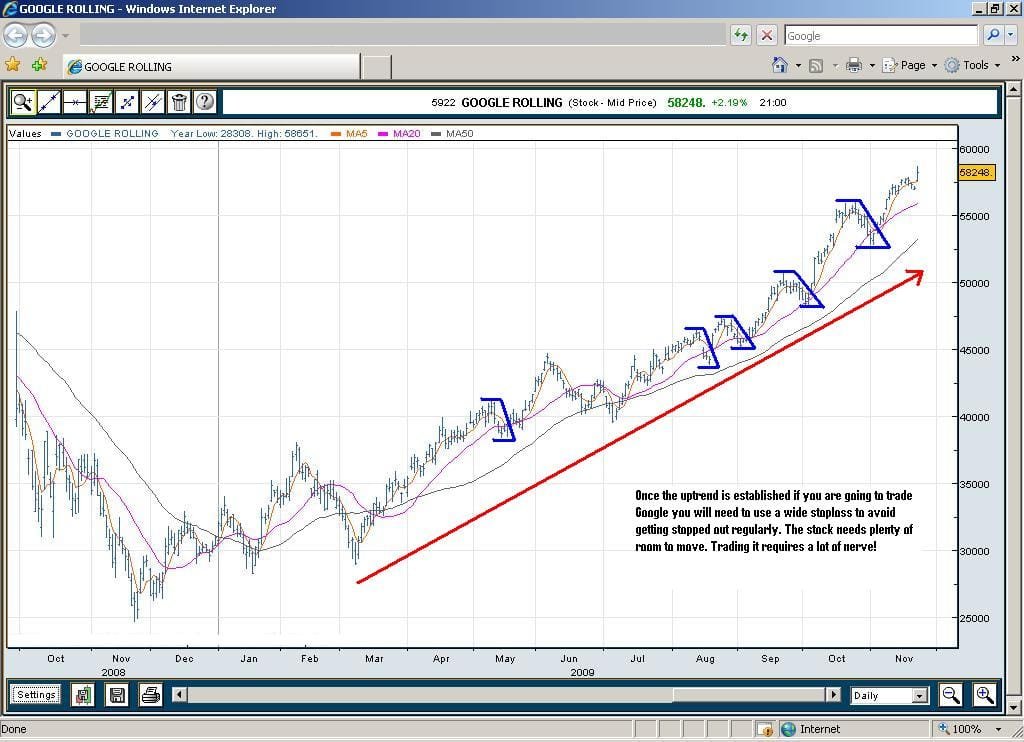
Task: Click the candlestick chart save icon
Action: point(83,695)
